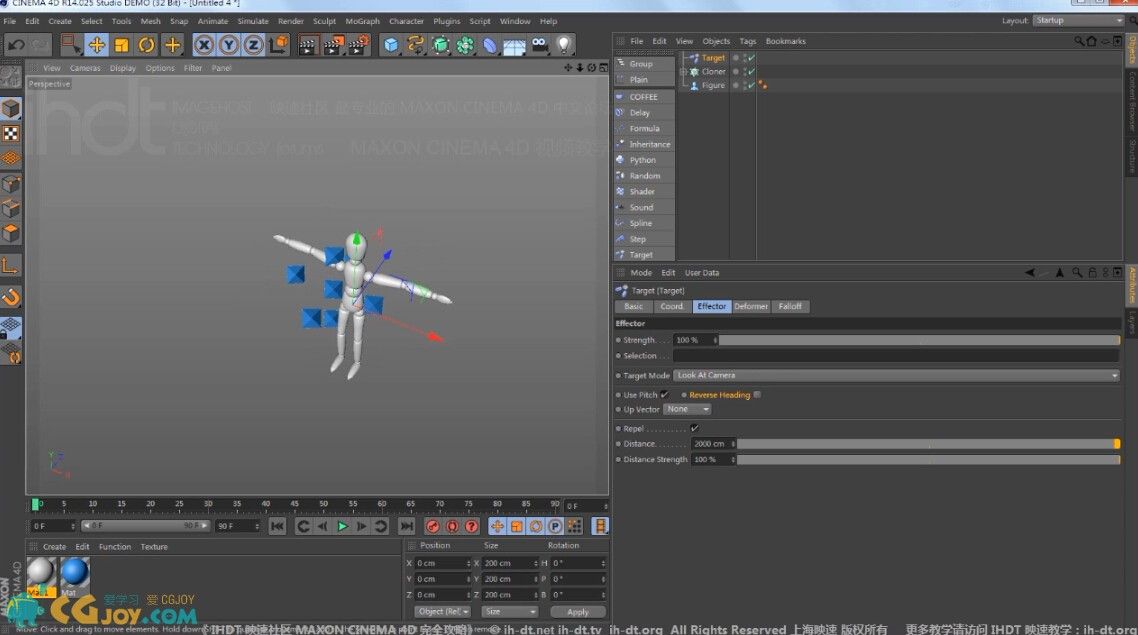Open the Size dropdown in Coordinates panel
Viewport: 1138px width, 635px height.
(x=510, y=612)
